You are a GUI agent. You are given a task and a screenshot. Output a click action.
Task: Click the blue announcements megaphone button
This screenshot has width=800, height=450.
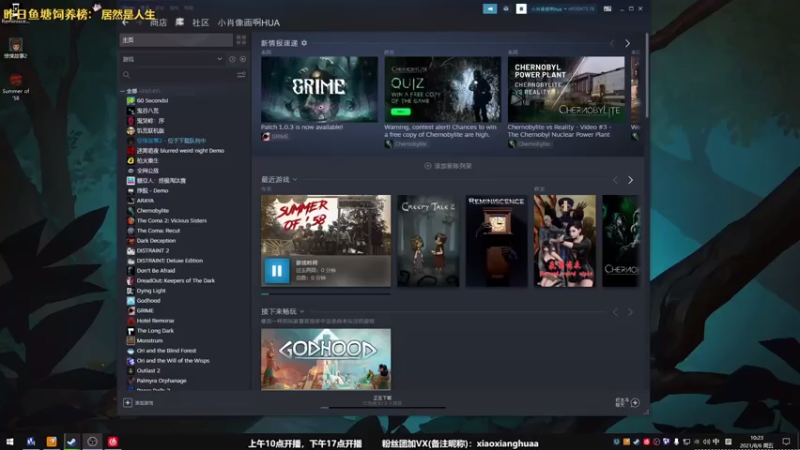click(490, 9)
